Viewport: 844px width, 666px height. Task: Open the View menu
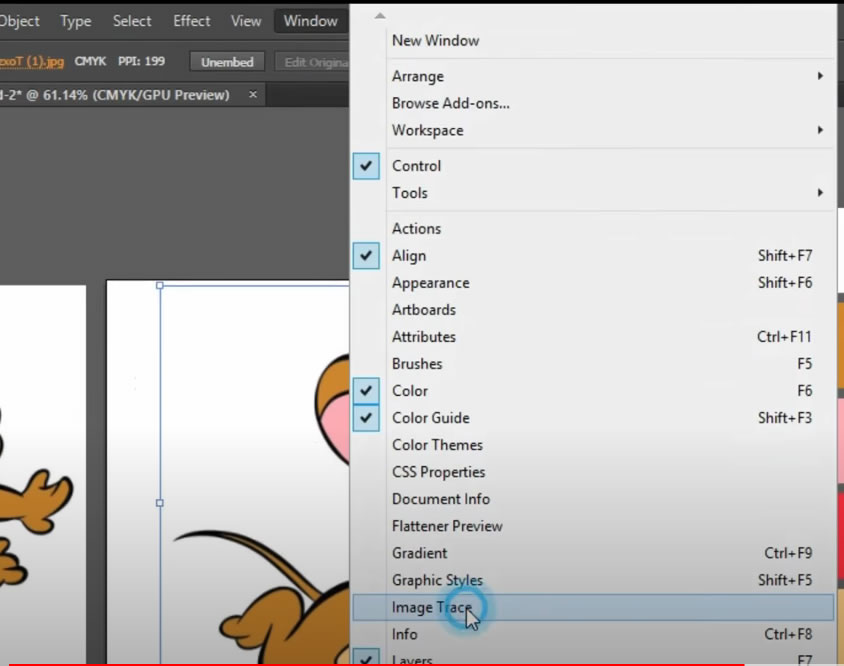tap(246, 21)
